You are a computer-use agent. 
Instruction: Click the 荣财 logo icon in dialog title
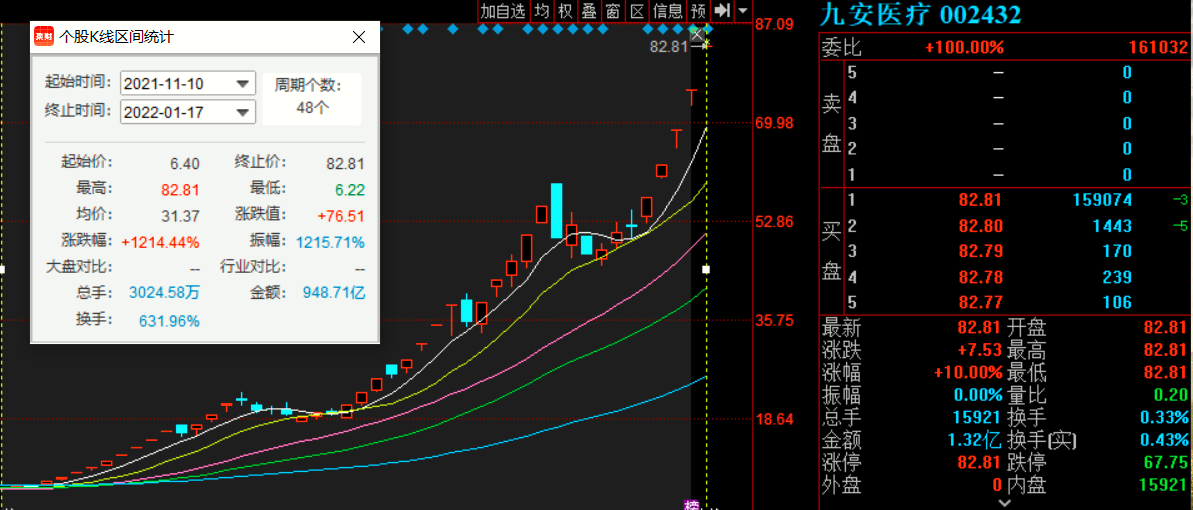tap(44, 37)
